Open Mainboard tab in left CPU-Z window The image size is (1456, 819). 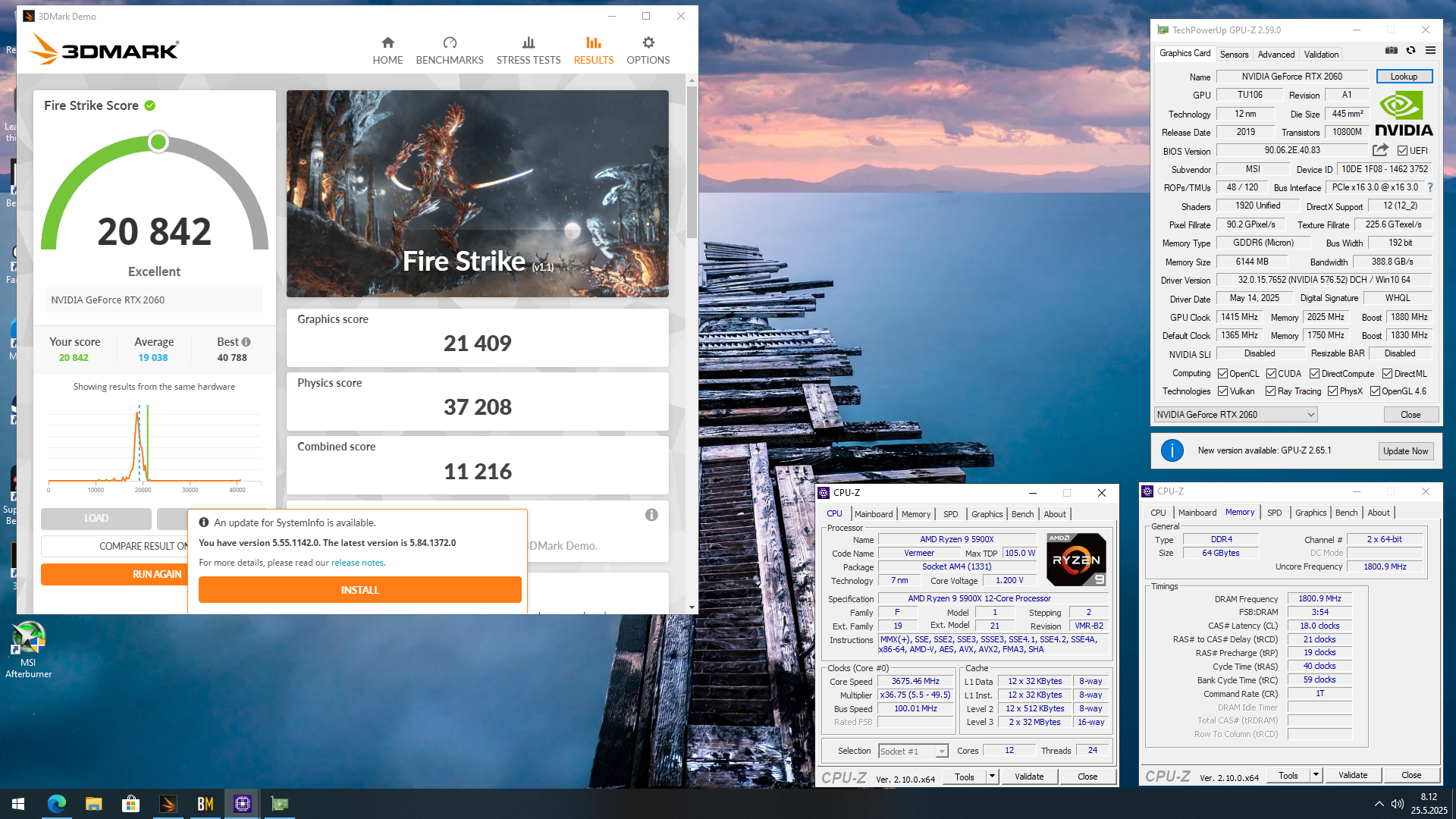[x=874, y=514]
